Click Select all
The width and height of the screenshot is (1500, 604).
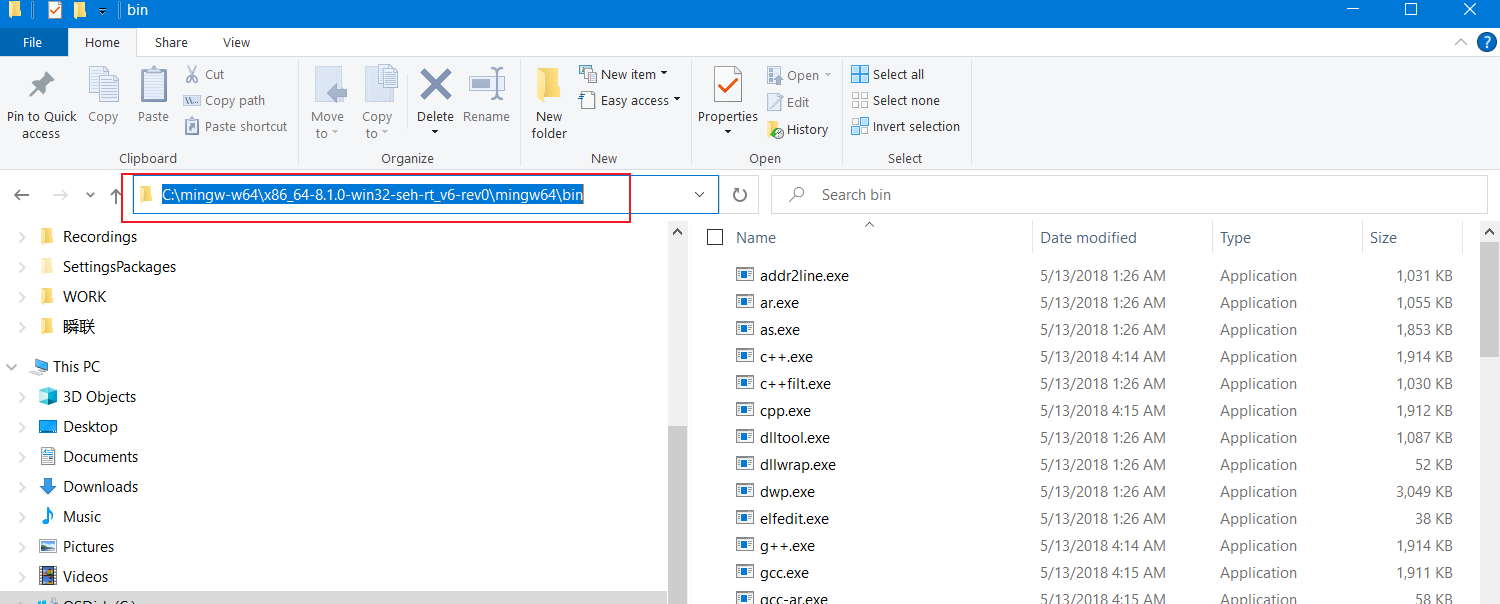click(x=887, y=74)
